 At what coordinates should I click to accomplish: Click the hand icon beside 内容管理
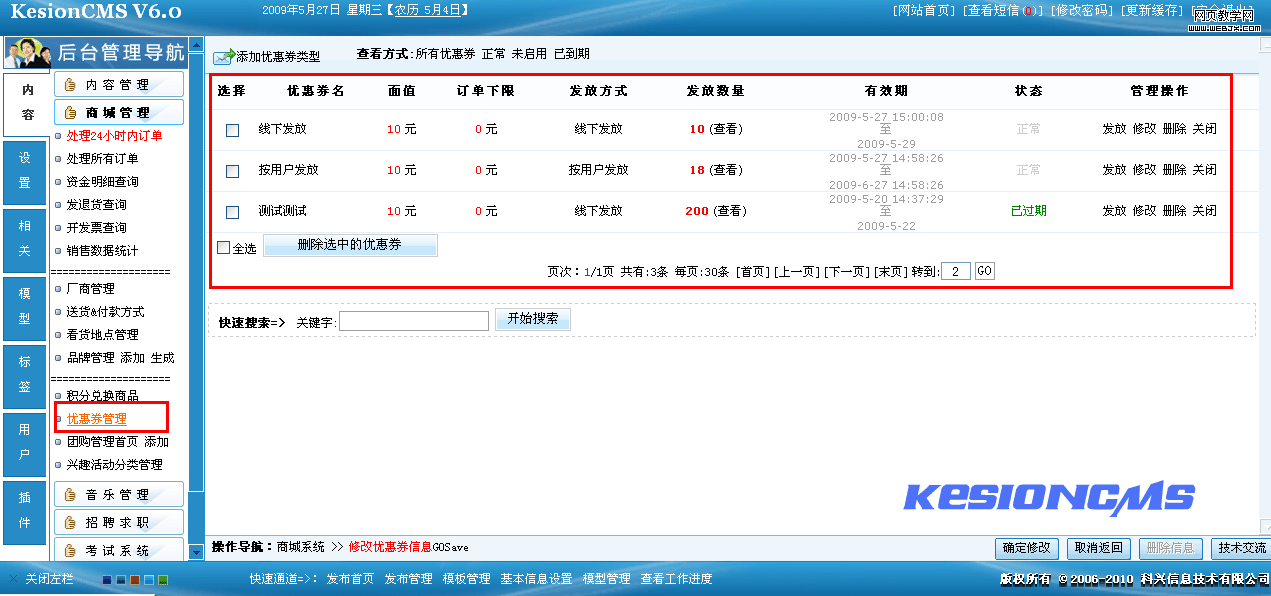pos(71,85)
